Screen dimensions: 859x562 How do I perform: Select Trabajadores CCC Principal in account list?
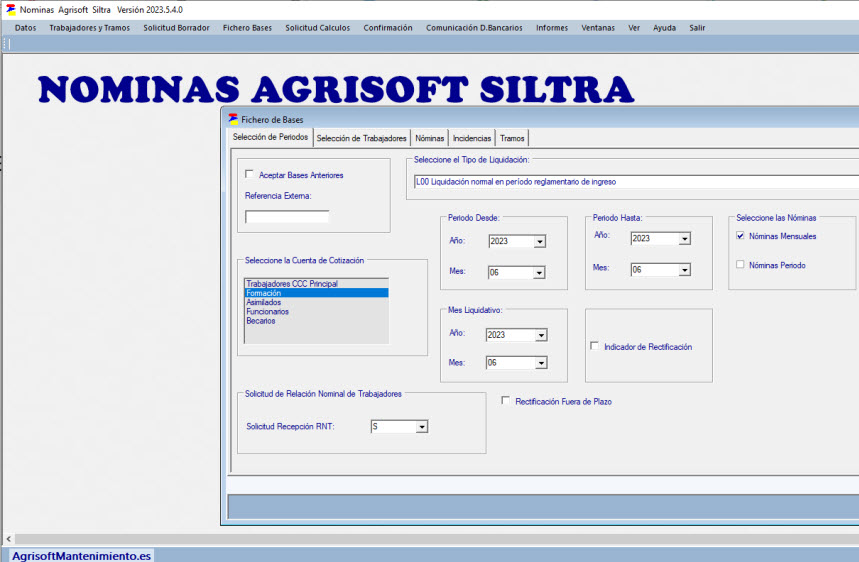point(317,284)
